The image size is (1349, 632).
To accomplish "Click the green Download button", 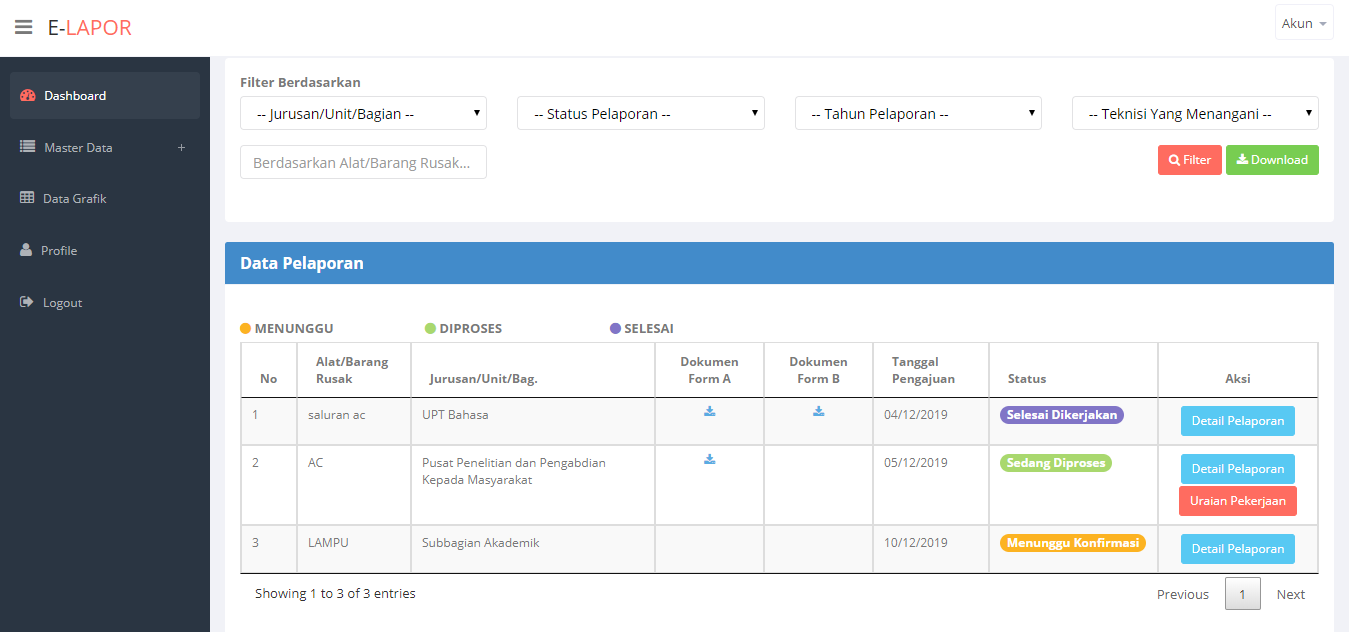I will (1272, 160).
